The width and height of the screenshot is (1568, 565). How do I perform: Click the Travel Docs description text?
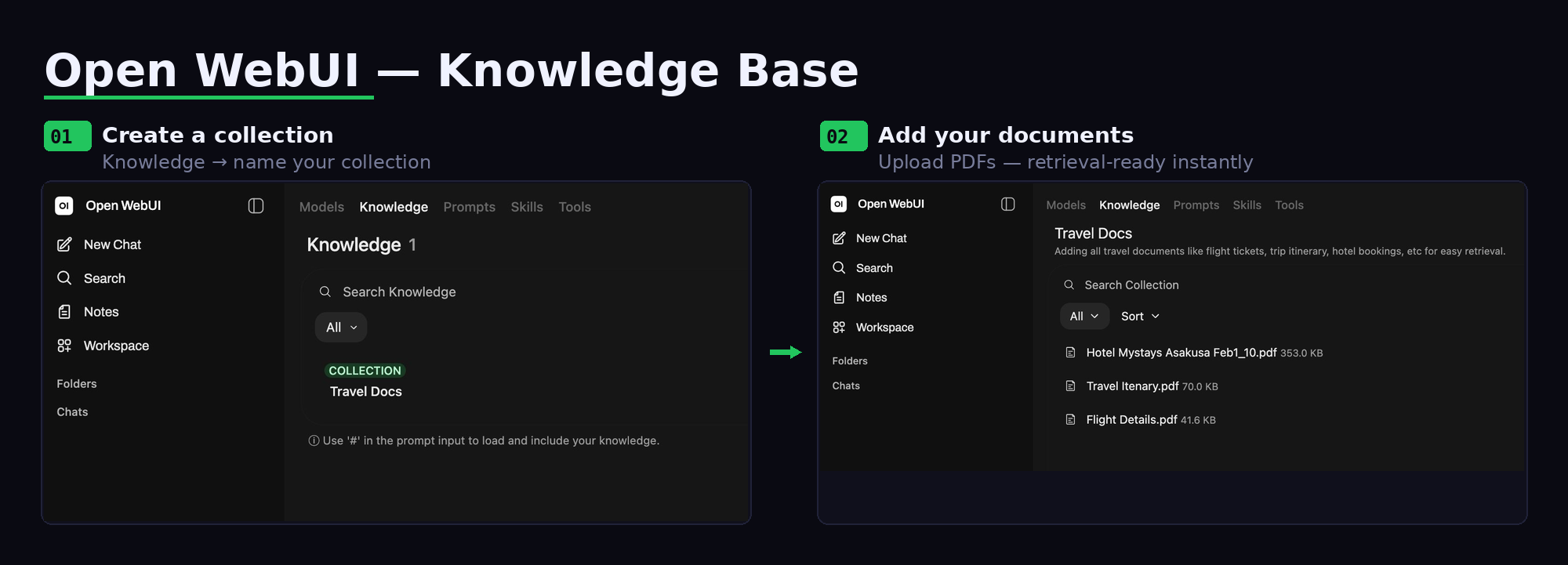pyautogui.click(x=1279, y=252)
